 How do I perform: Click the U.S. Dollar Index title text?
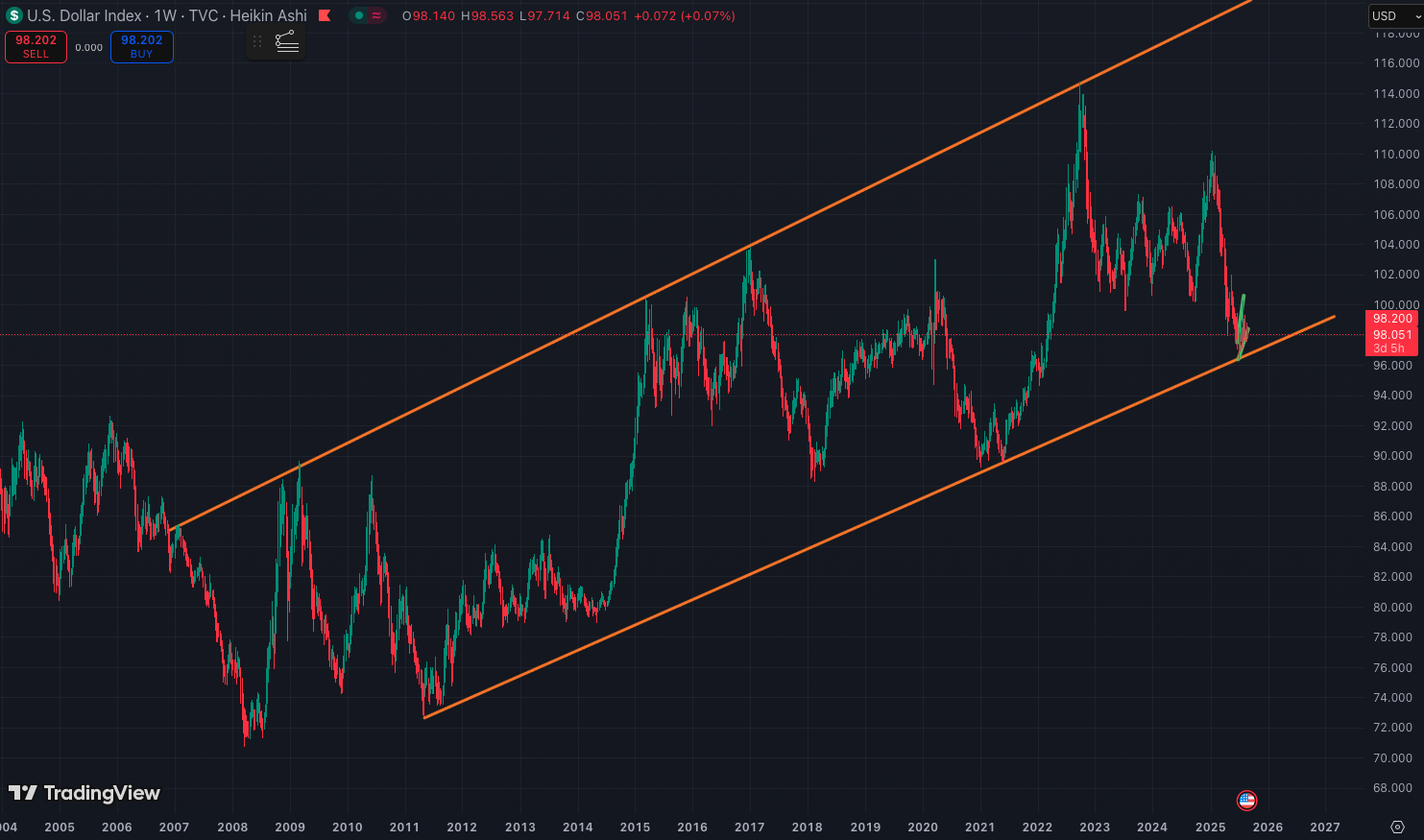84,15
